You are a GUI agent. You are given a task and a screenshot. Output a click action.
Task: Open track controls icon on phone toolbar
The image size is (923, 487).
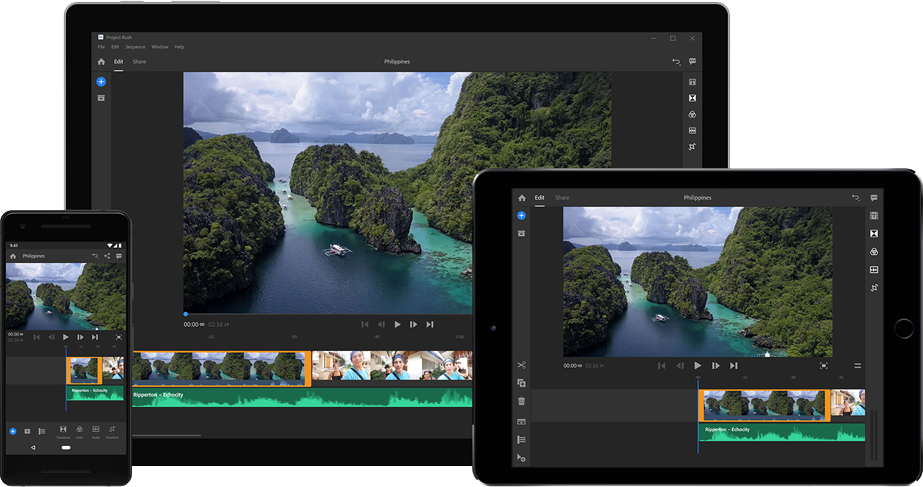coord(42,431)
